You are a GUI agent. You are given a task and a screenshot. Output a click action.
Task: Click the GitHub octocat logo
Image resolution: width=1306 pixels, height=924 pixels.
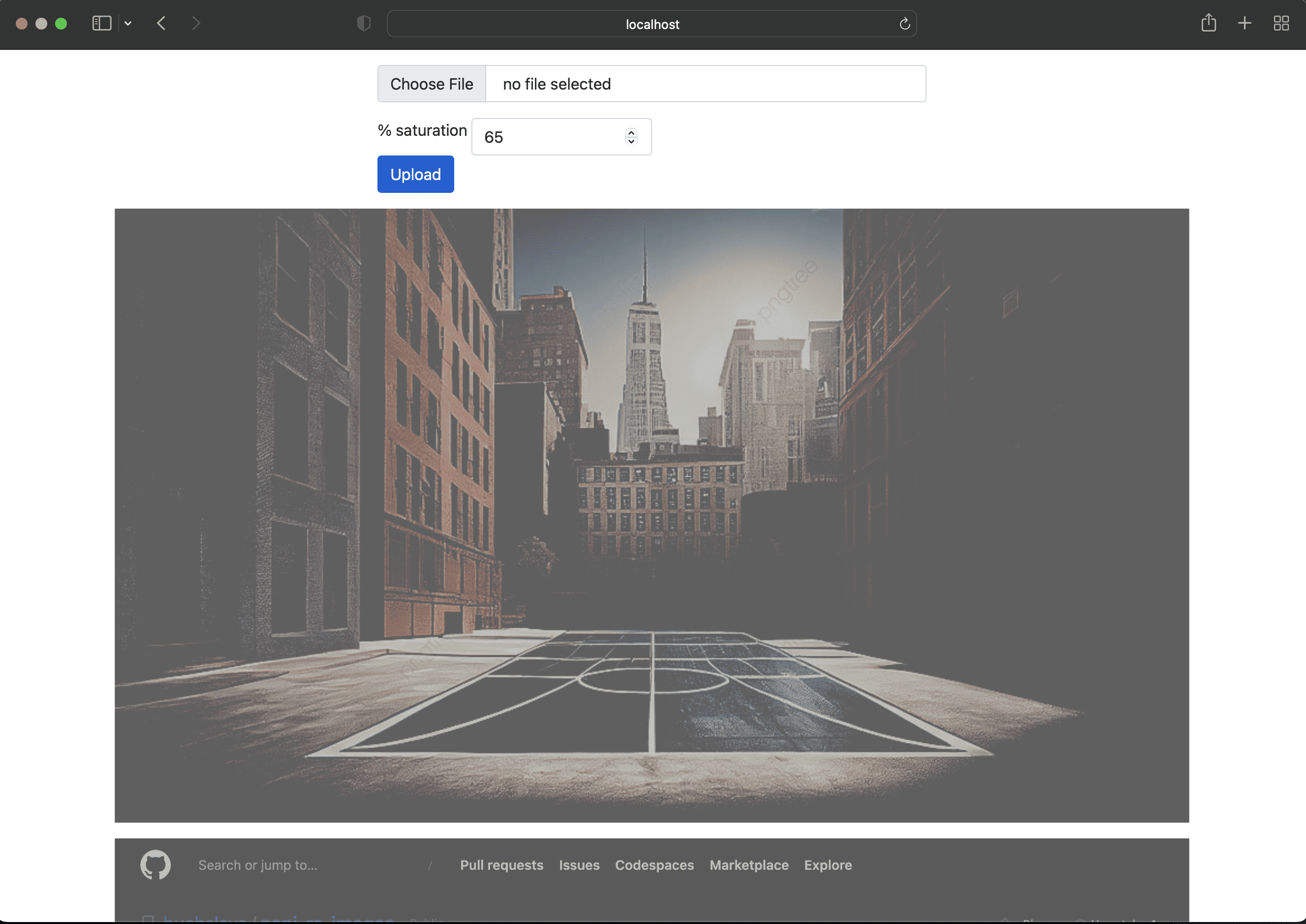[155, 865]
